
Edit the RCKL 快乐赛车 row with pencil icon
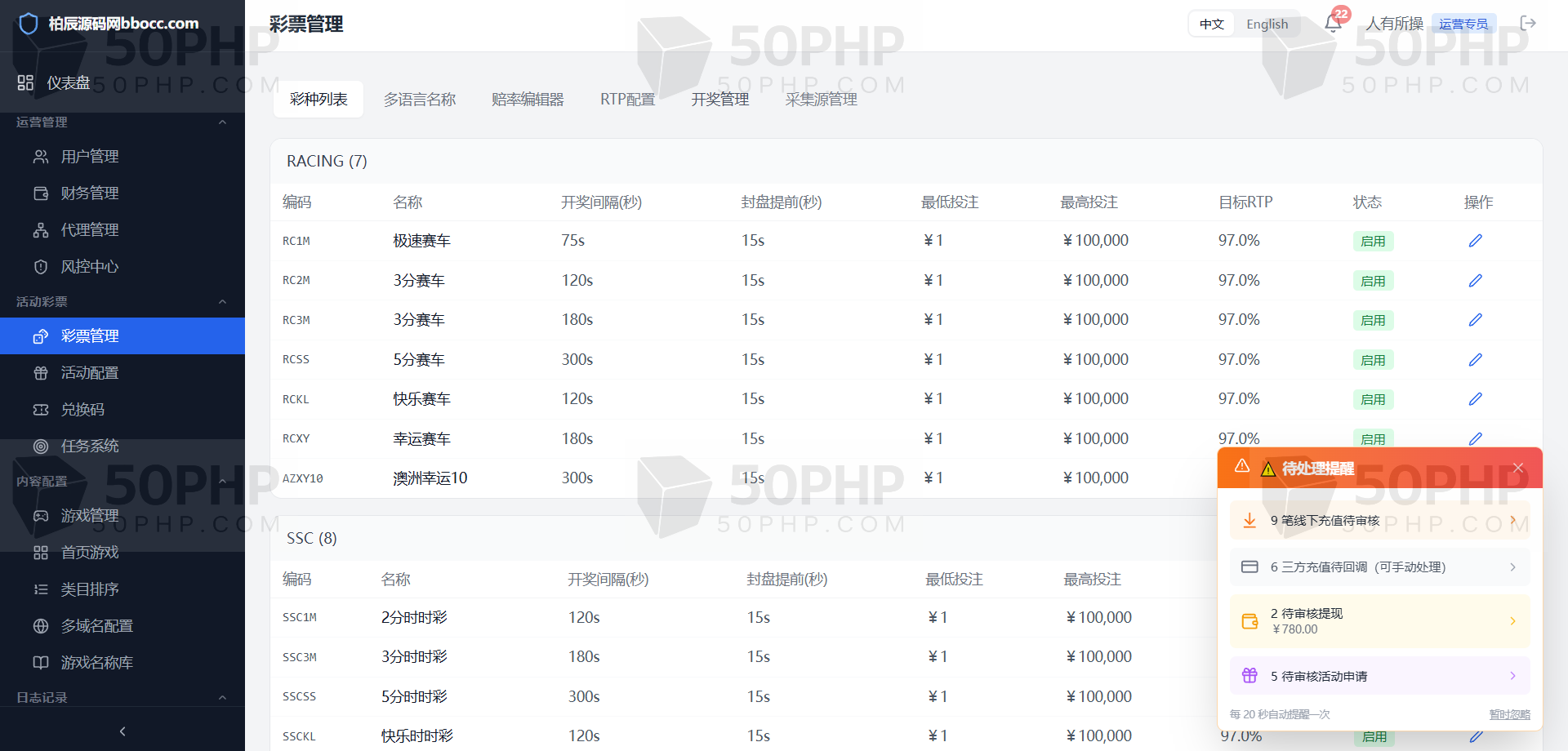(x=1475, y=399)
